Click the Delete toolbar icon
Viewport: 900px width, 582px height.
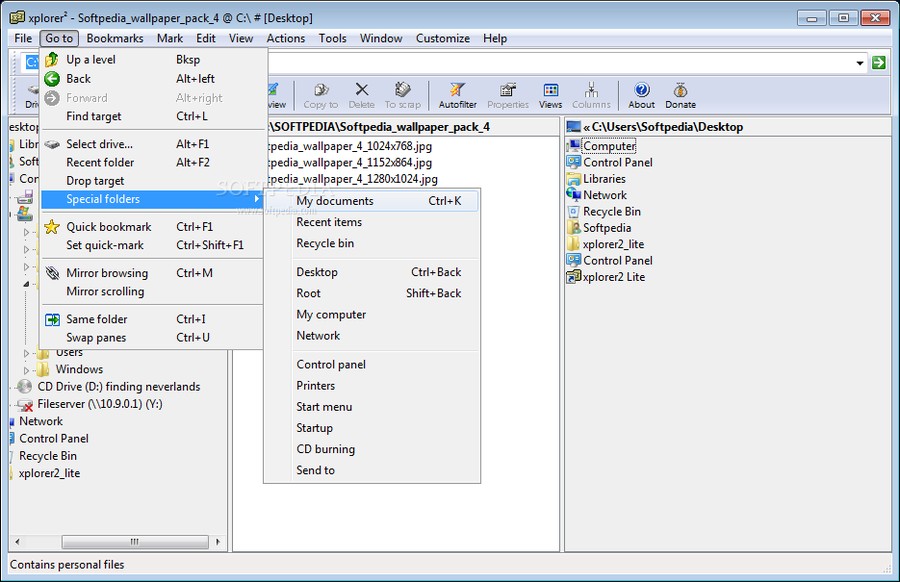362,90
